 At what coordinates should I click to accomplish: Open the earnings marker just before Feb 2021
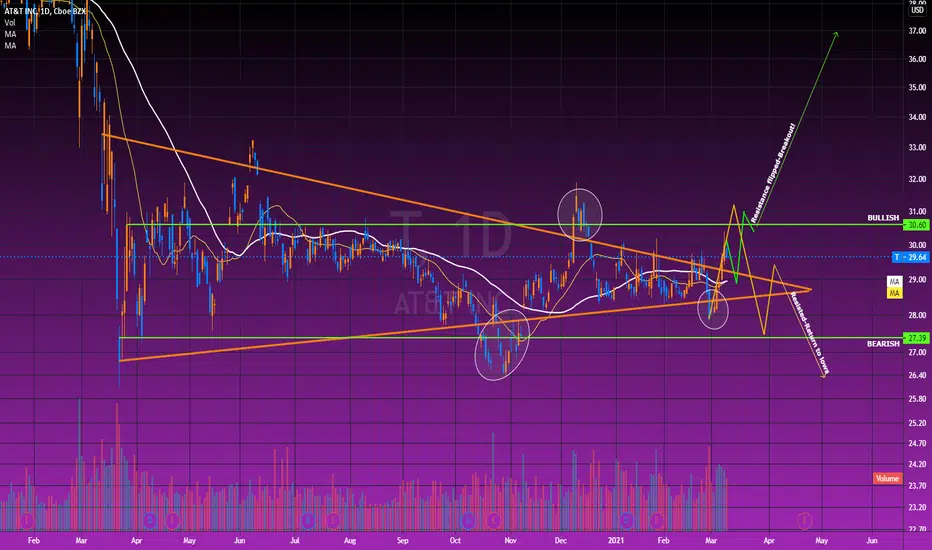pos(656,521)
